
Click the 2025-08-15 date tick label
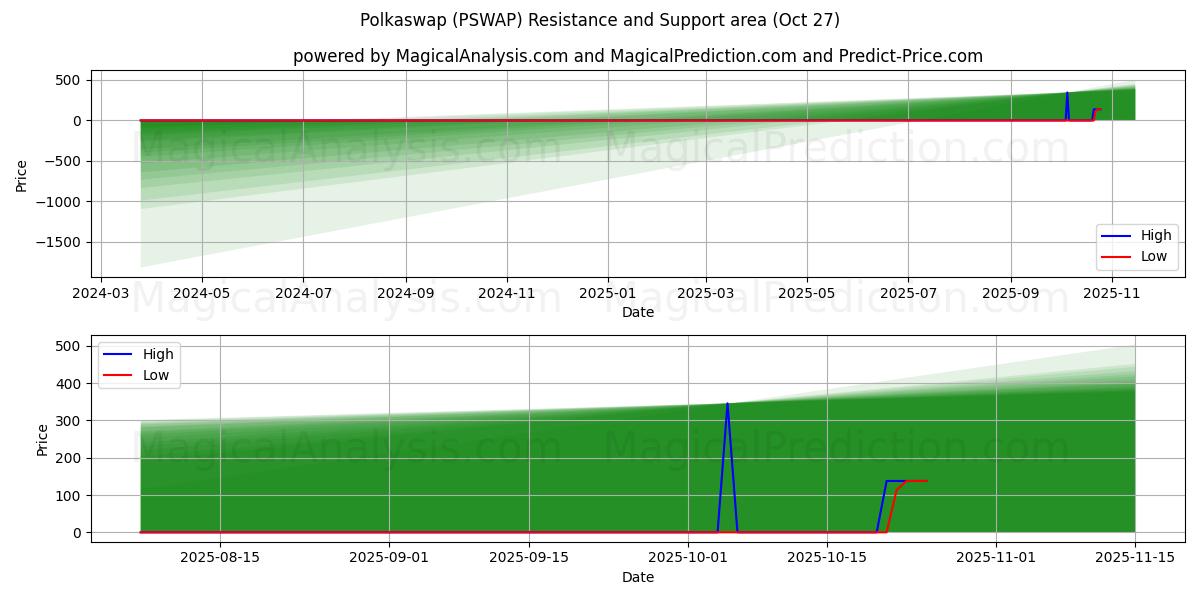(x=220, y=556)
